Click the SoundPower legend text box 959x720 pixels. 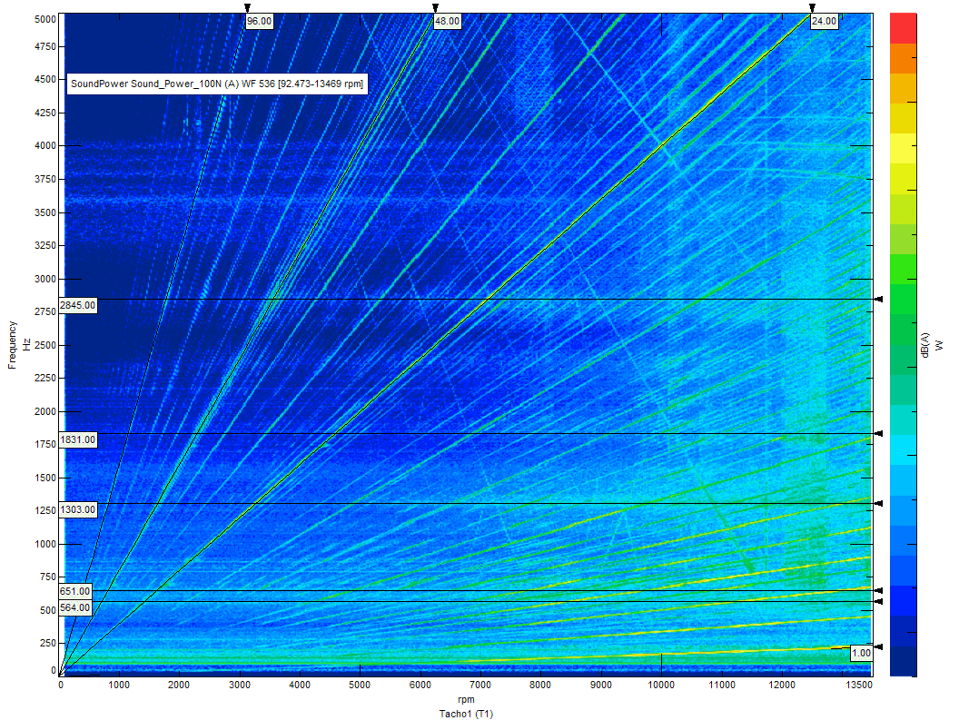coord(217,85)
